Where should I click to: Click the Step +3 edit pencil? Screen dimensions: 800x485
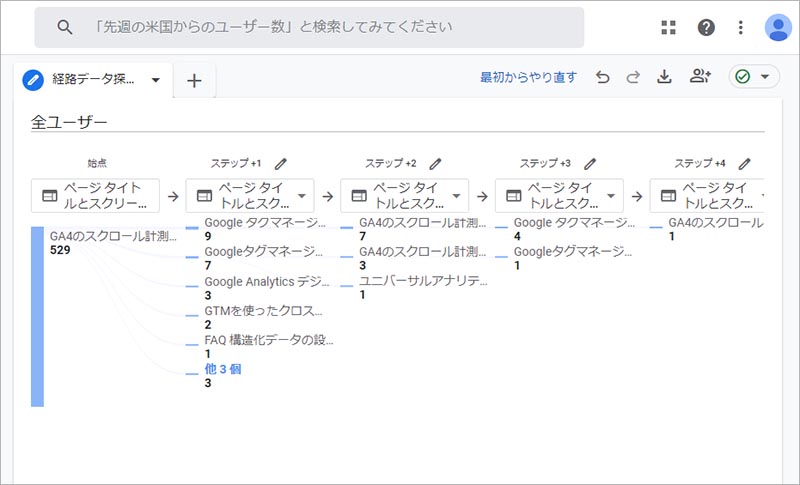click(x=590, y=163)
